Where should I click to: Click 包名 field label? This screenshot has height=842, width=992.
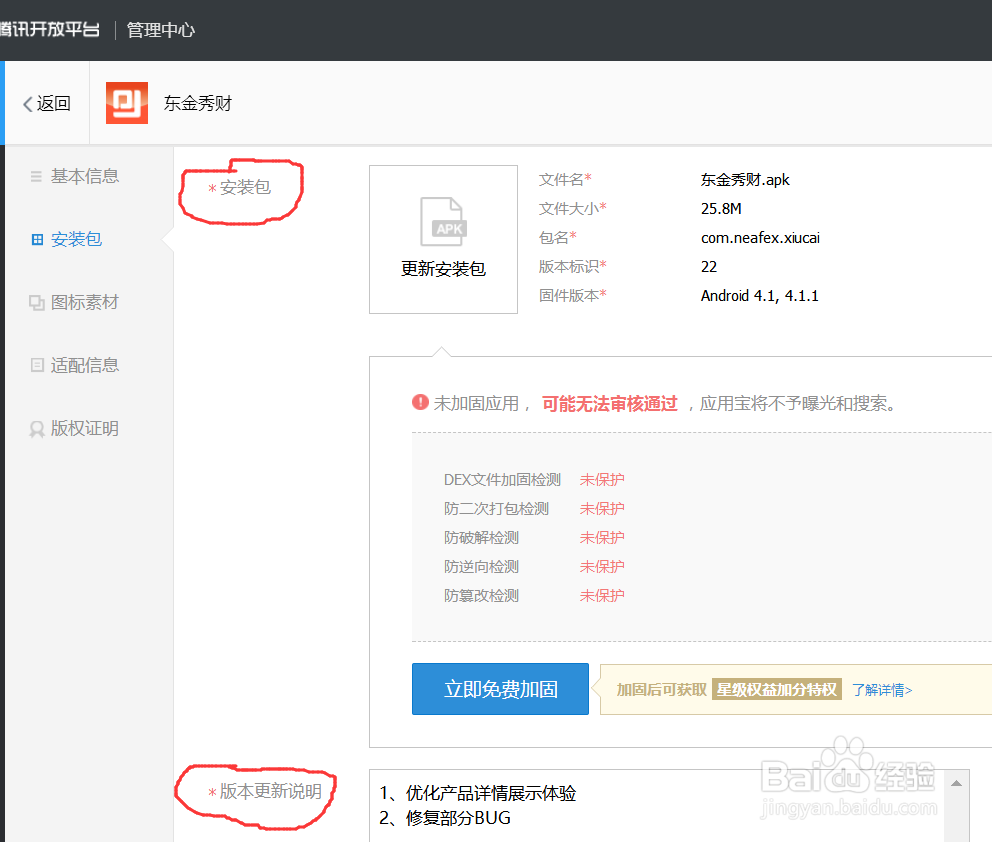[x=557, y=238]
